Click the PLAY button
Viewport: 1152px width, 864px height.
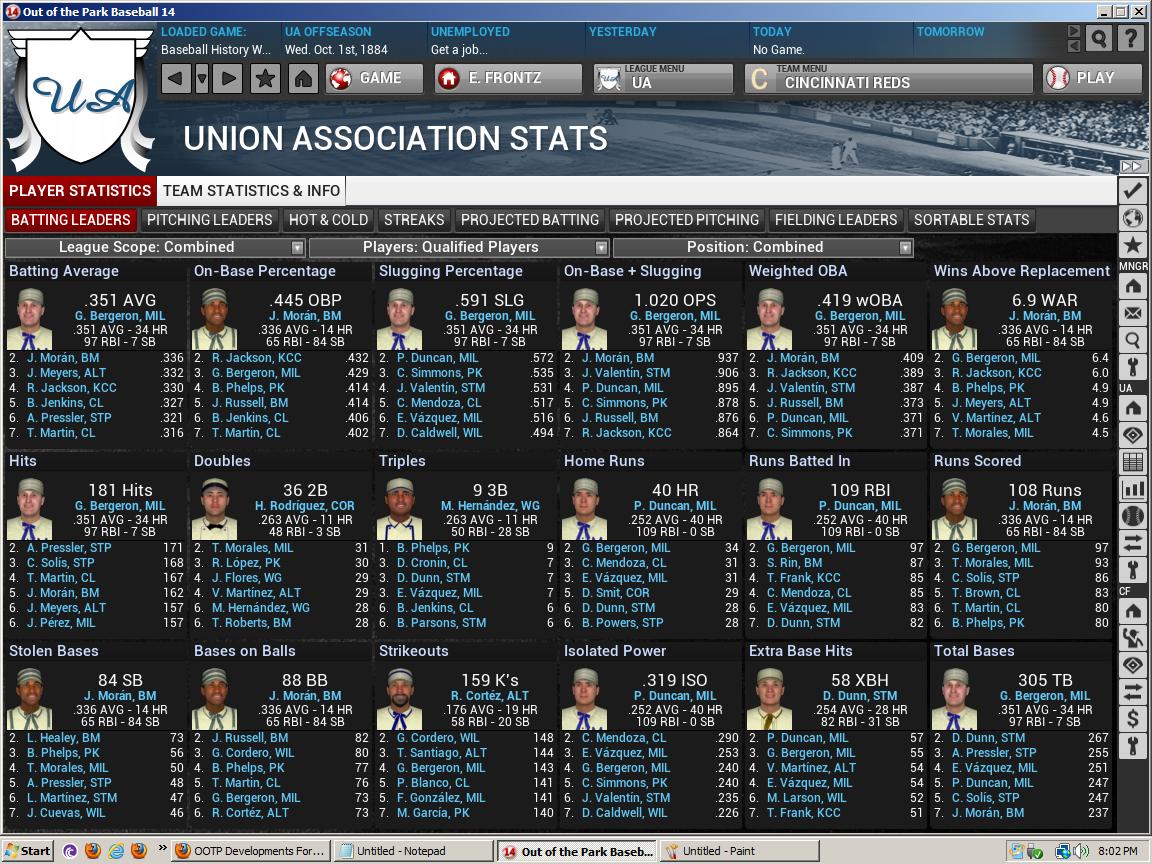tap(1092, 79)
